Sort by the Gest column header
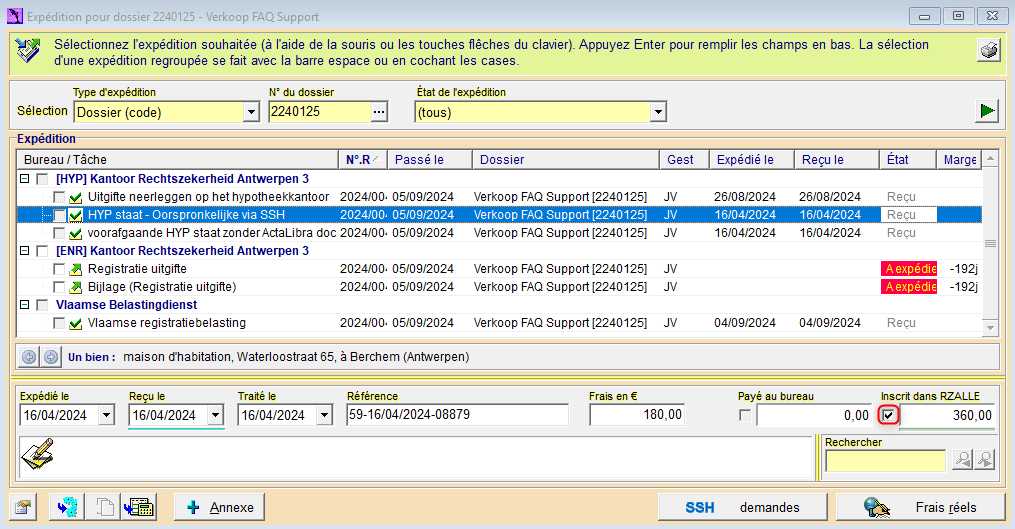This screenshot has height=529, width=1015. coord(684,159)
